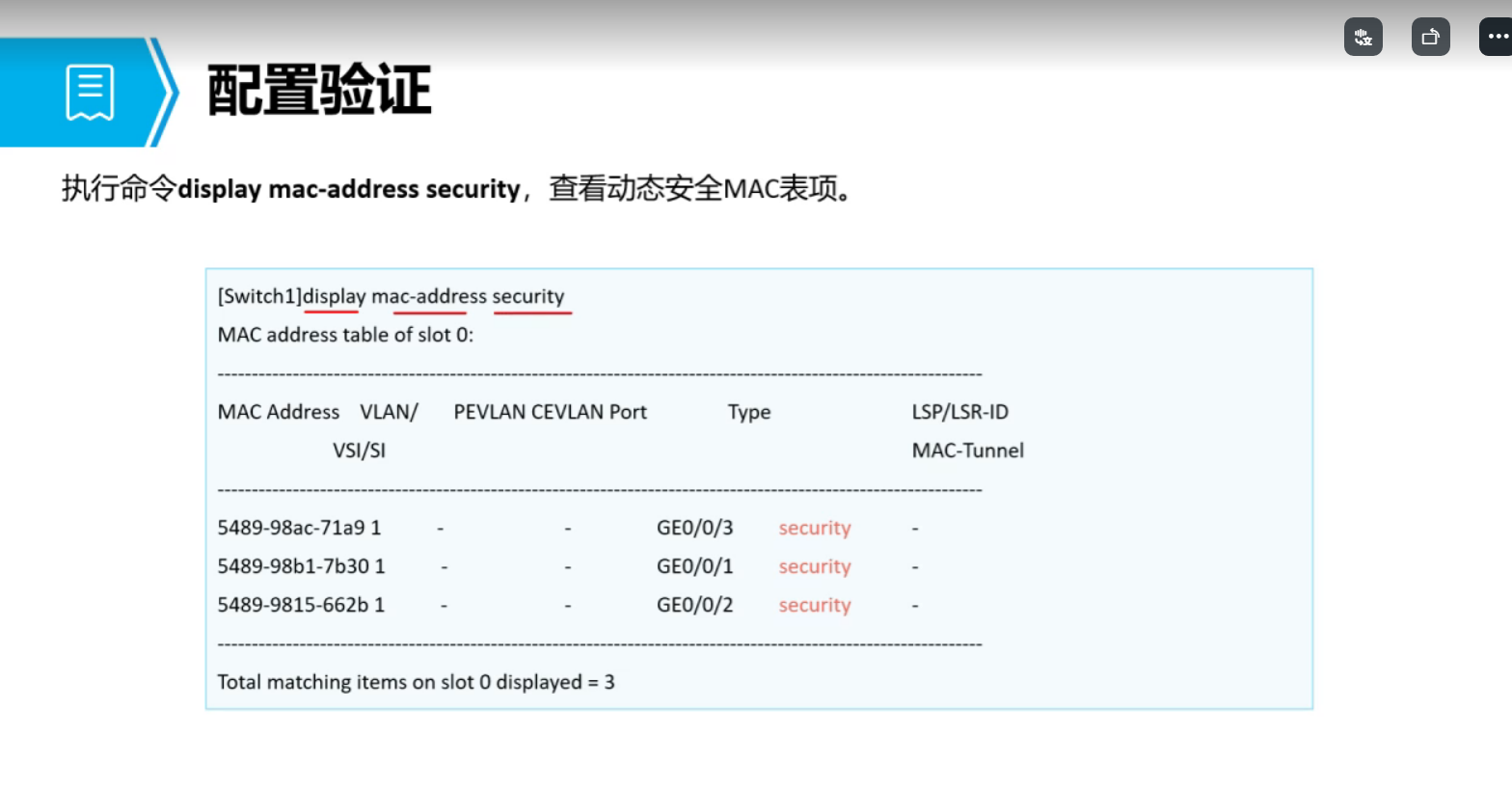Click the MAC address 5489-98ac-71a9
1512x792 pixels.
click(291, 528)
